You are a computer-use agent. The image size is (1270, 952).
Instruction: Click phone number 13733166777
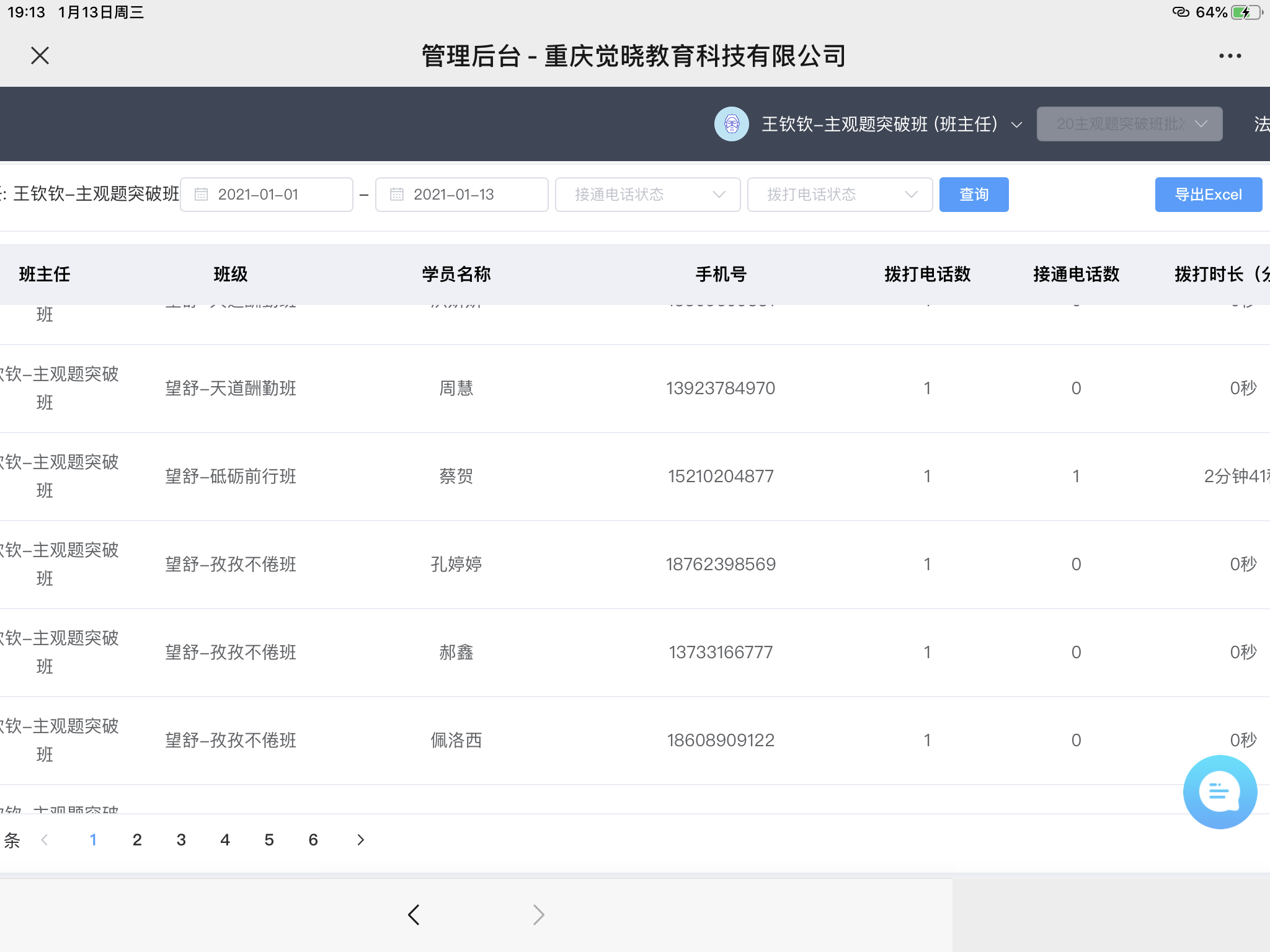(721, 652)
